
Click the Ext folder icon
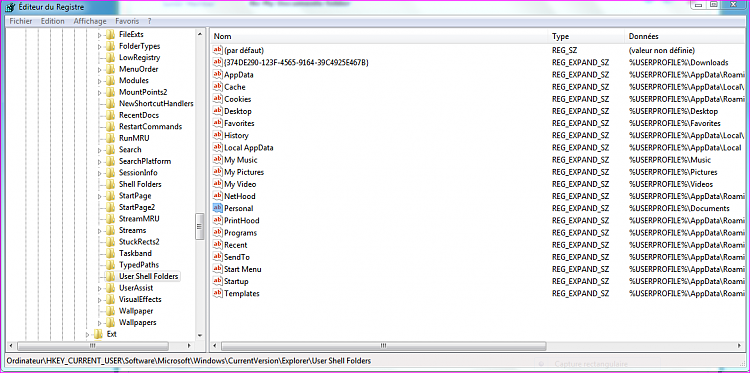point(99,334)
